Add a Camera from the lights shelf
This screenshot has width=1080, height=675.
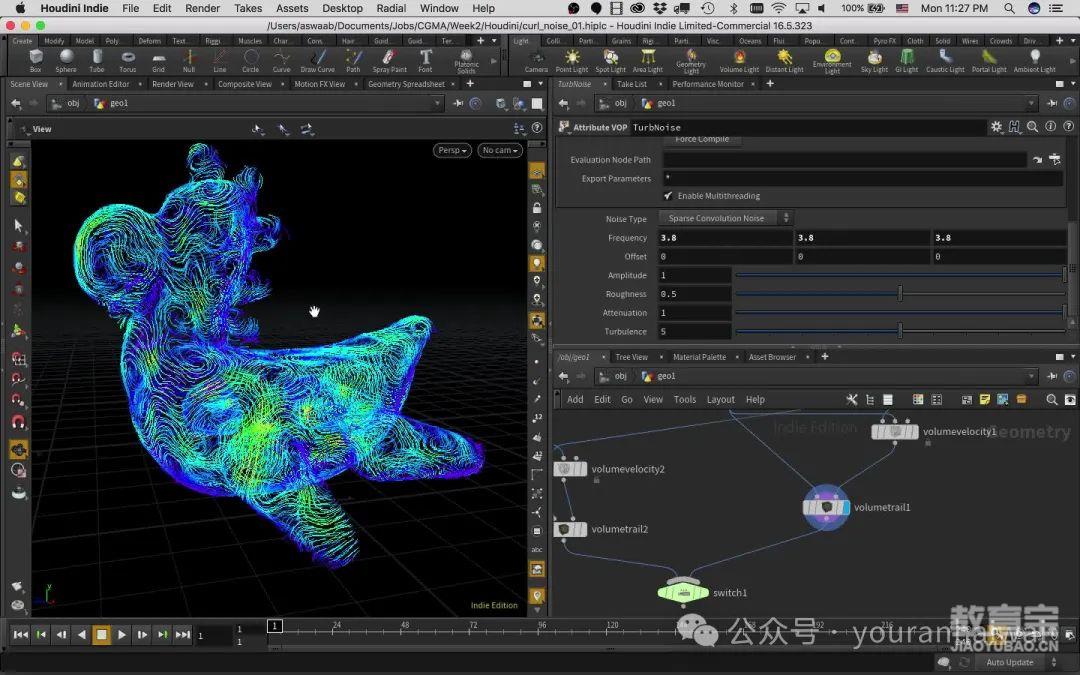tap(536, 61)
